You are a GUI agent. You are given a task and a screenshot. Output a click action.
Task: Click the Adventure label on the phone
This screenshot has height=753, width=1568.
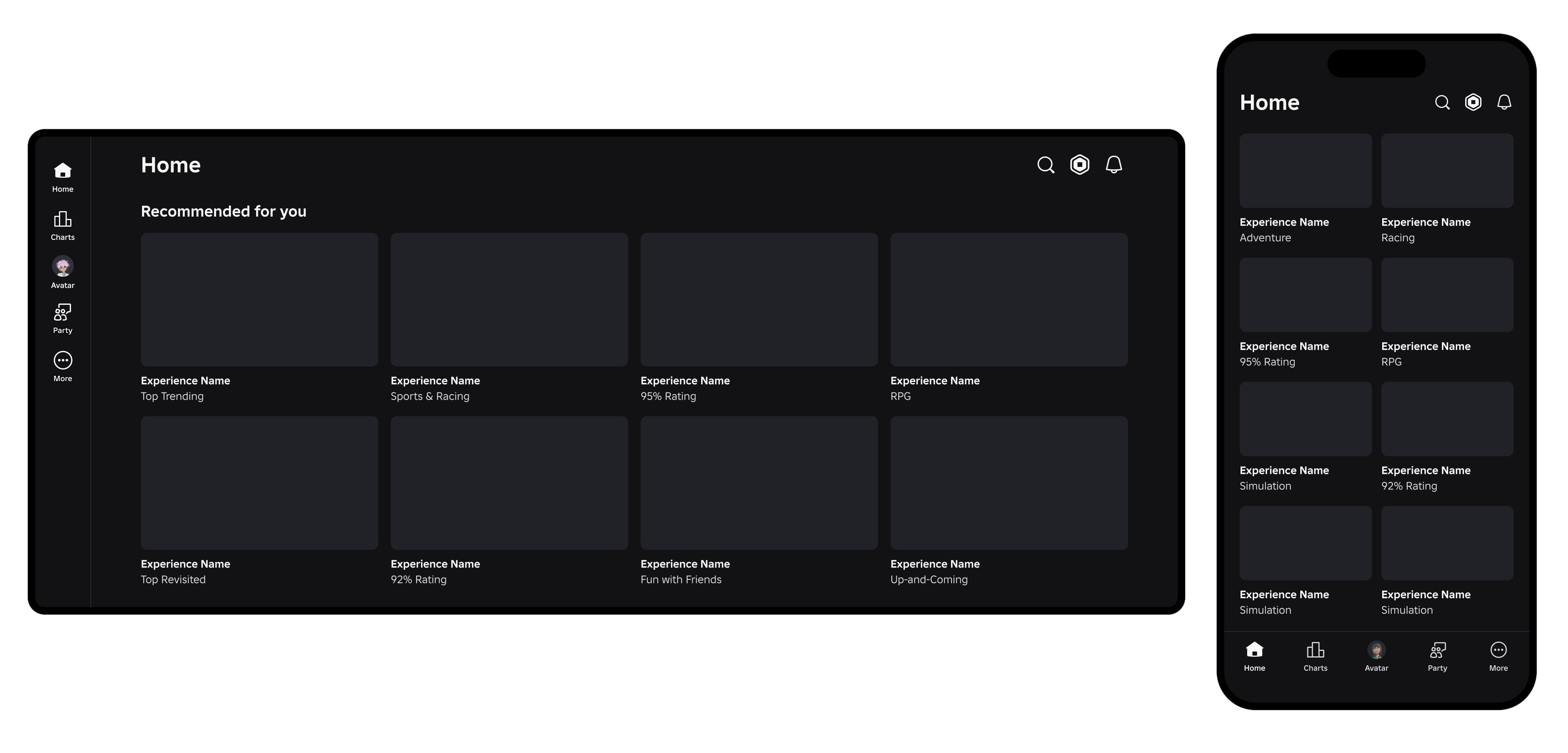[x=1265, y=238]
